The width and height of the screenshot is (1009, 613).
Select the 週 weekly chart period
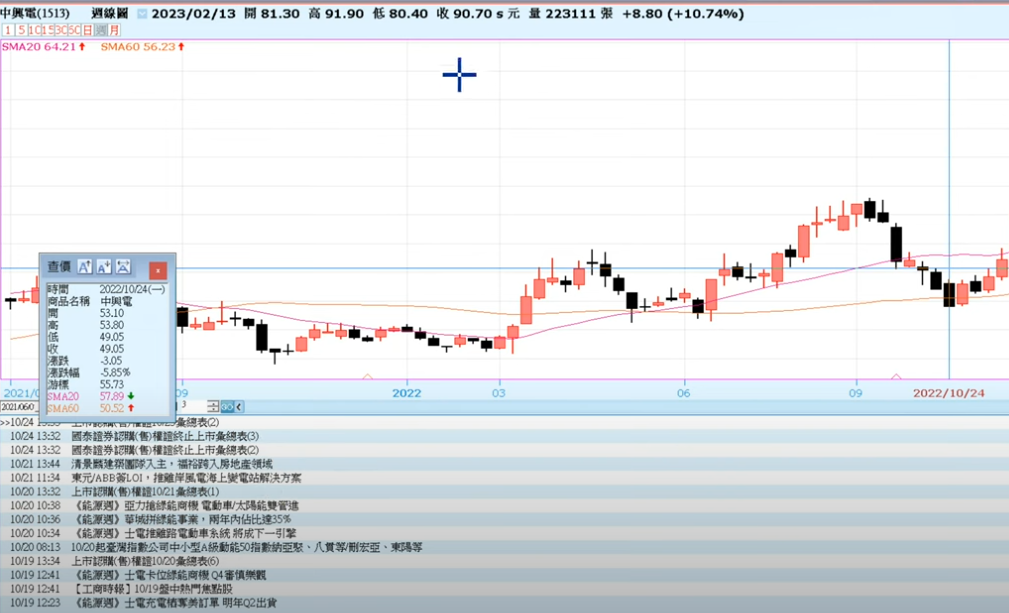pos(100,31)
